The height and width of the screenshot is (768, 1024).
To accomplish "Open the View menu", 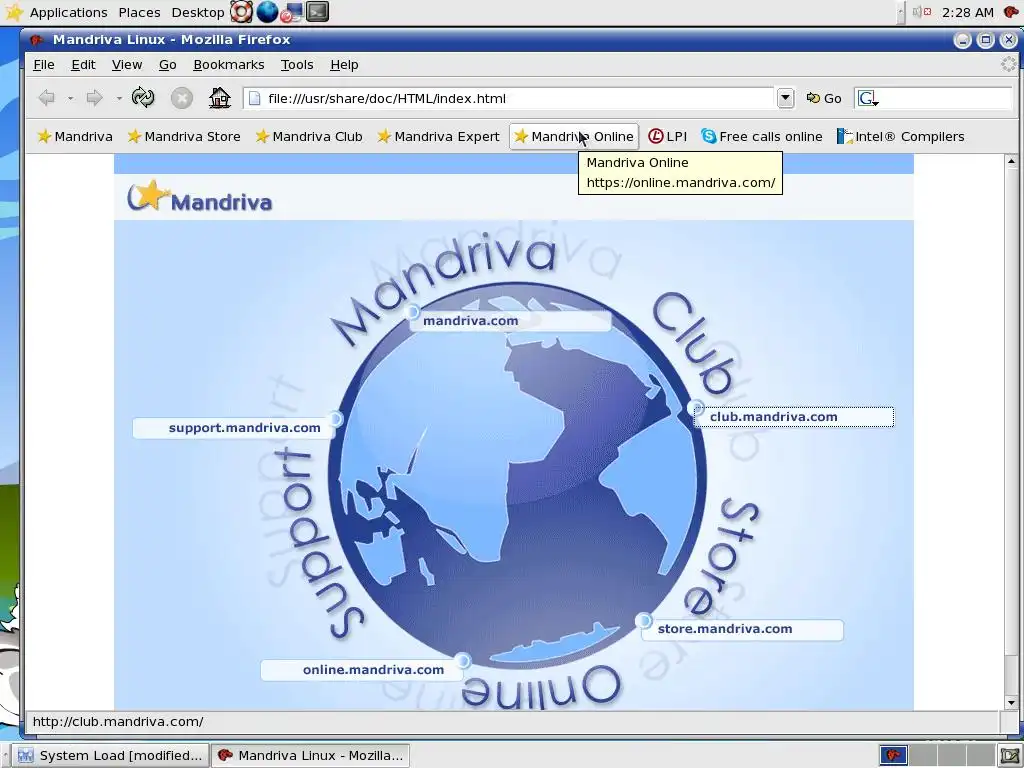I will tap(127, 65).
